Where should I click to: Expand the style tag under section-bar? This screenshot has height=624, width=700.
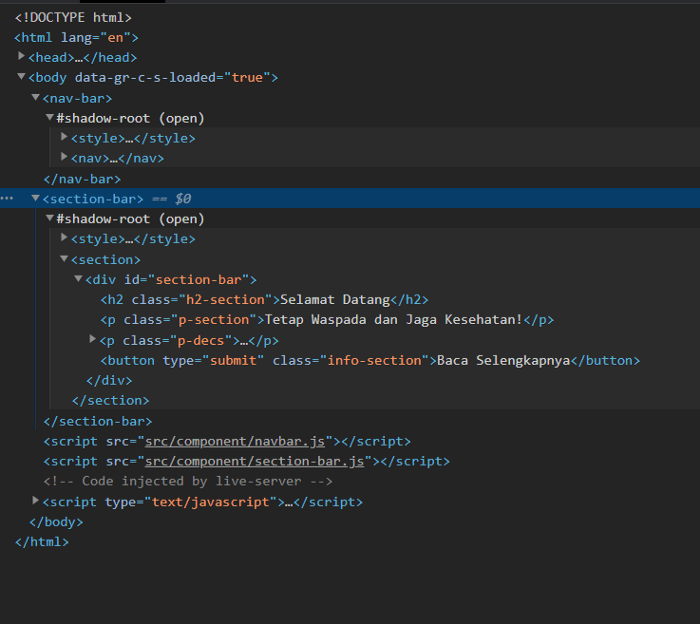click(64, 237)
